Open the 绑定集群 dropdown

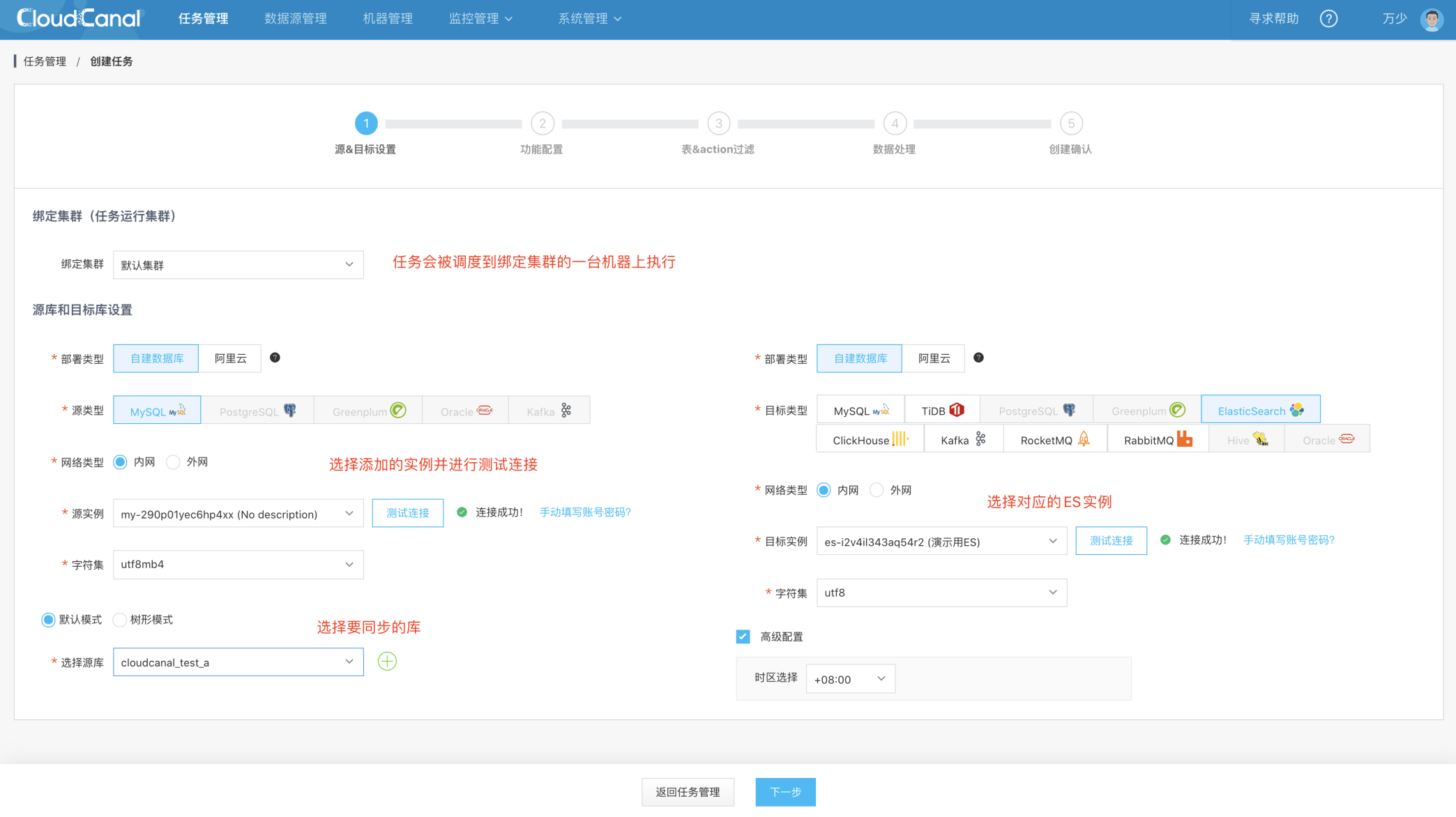238,265
